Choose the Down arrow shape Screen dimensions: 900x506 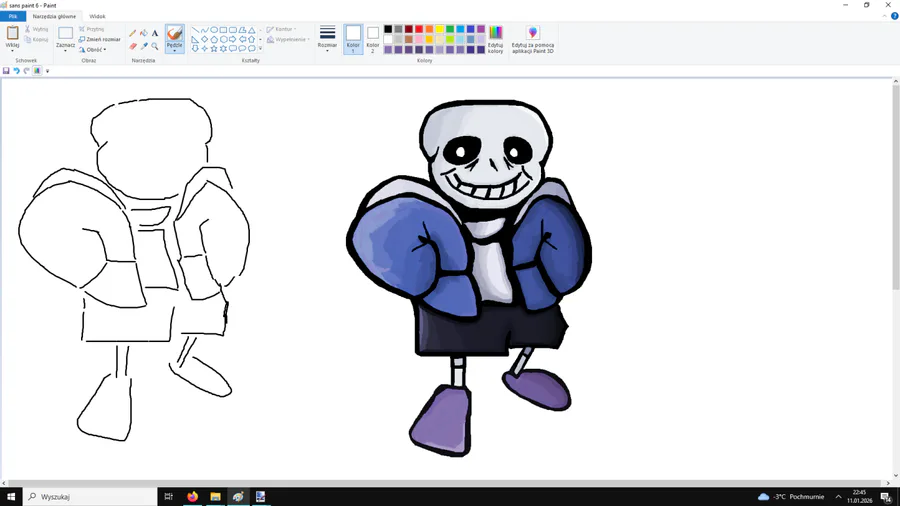coord(195,49)
